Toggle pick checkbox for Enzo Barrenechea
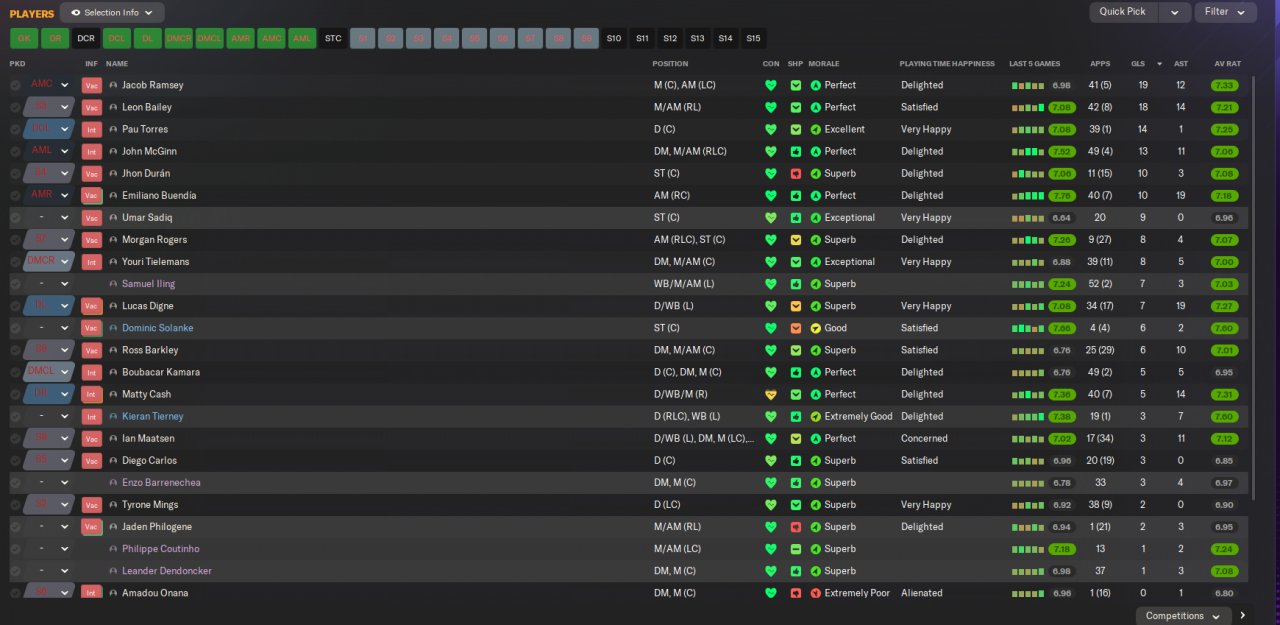The height and width of the screenshot is (625, 1280). [x=15, y=483]
